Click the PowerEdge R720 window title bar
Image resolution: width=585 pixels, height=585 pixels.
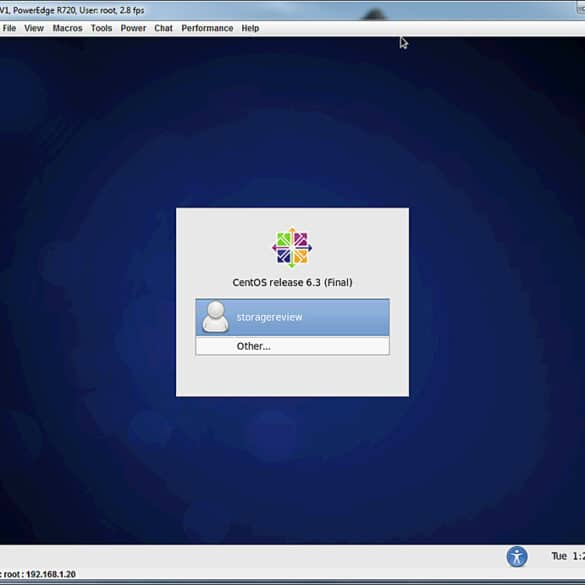pyautogui.click(x=292, y=10)
